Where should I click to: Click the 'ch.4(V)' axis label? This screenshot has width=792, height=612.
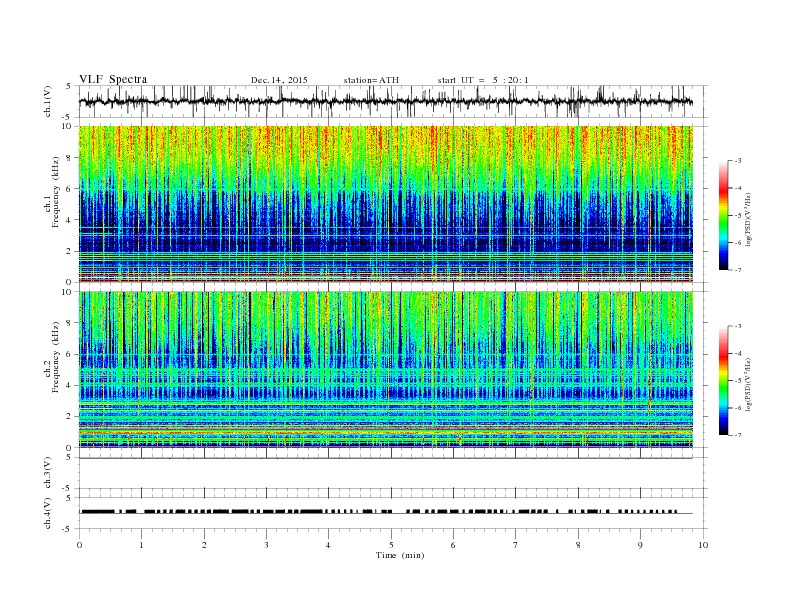pyautogui.click(x=47, y=513)
